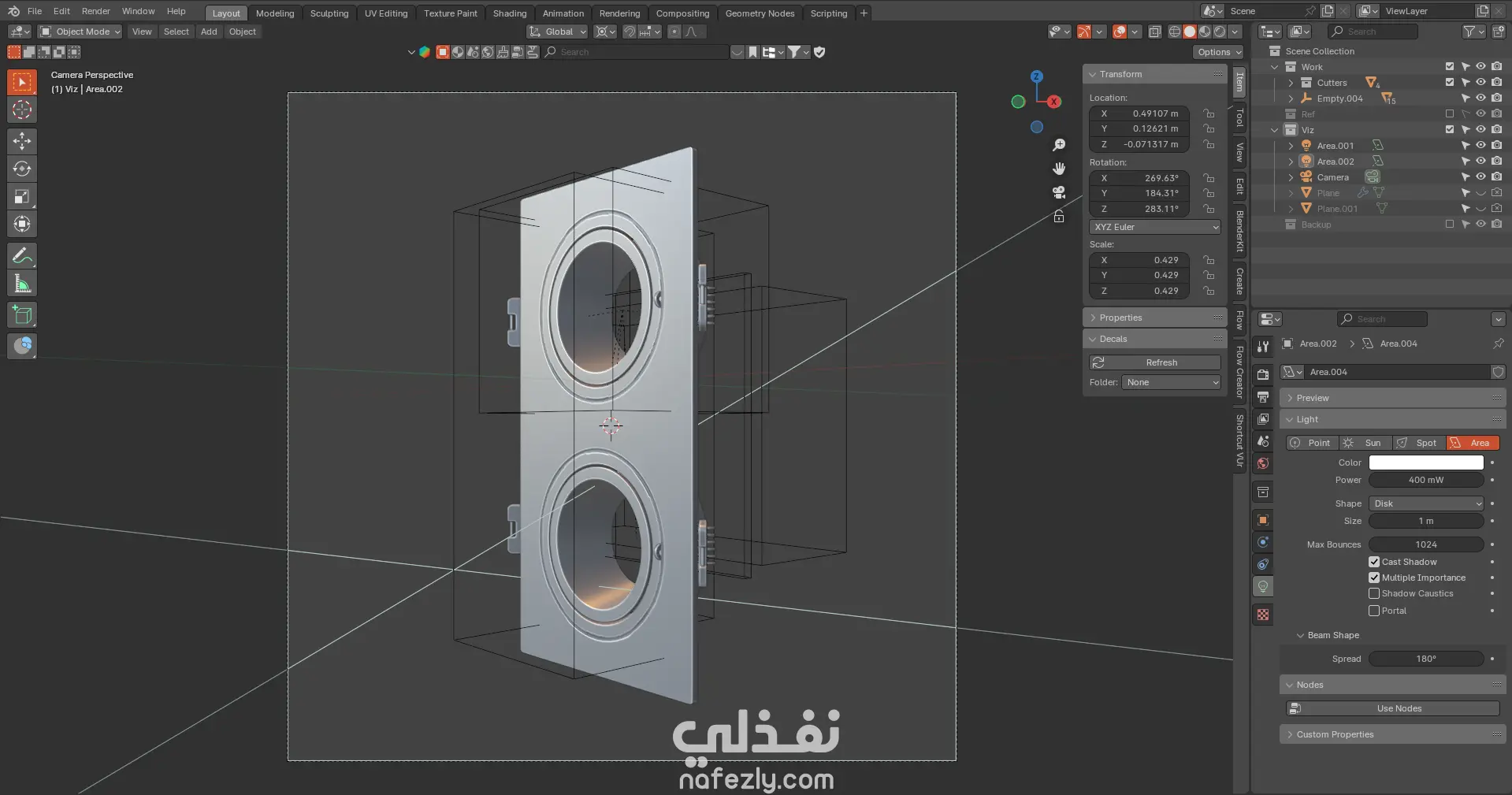The width and height of the screenshot is (1512, 795).
Task: Enable the Portal checkbox
Action: (x=1374, y=611)
